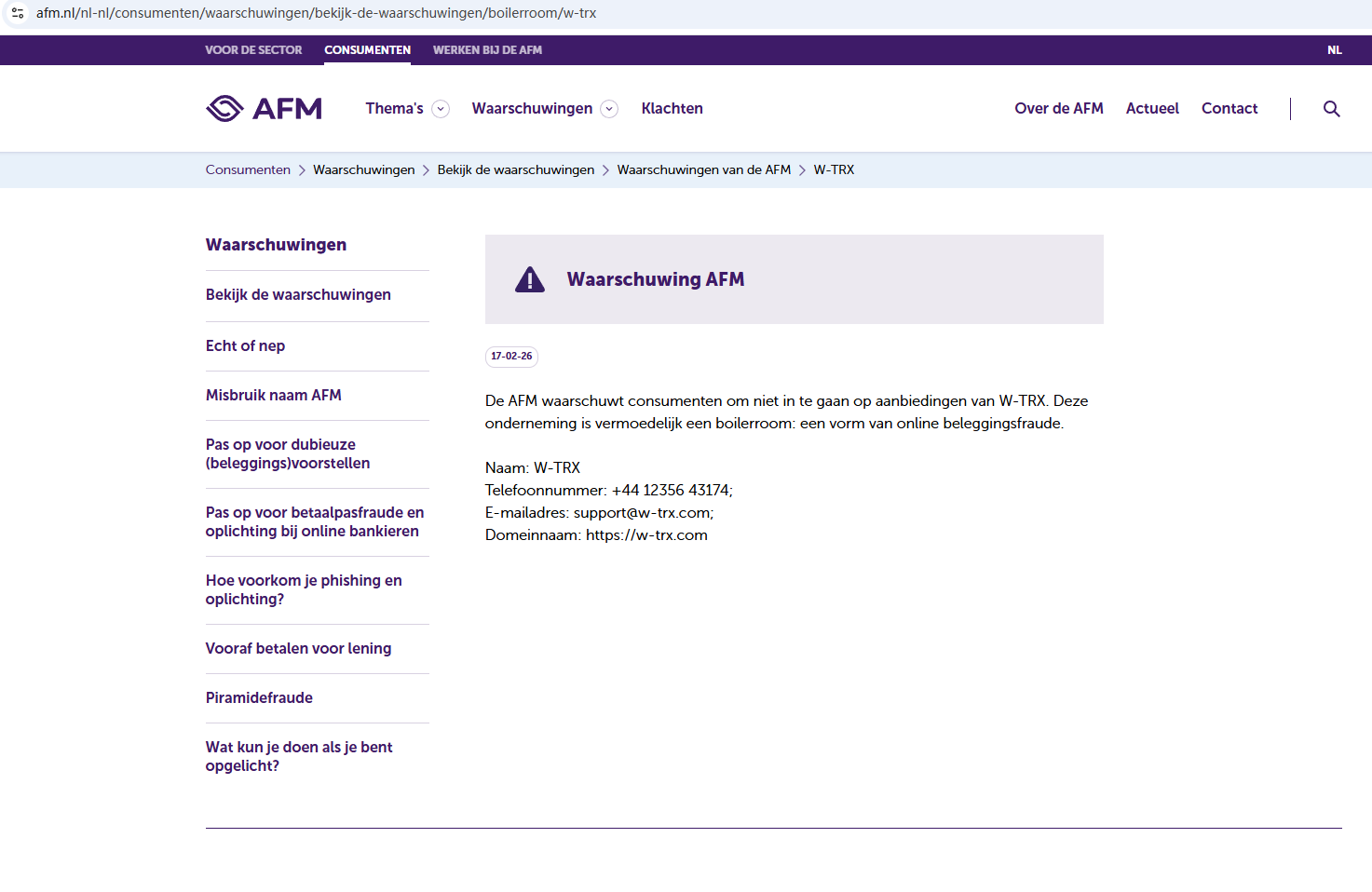Viewport: 1372px width, 892px height.
Task: Open the search magnifier icon
Action: point(1331,109)
